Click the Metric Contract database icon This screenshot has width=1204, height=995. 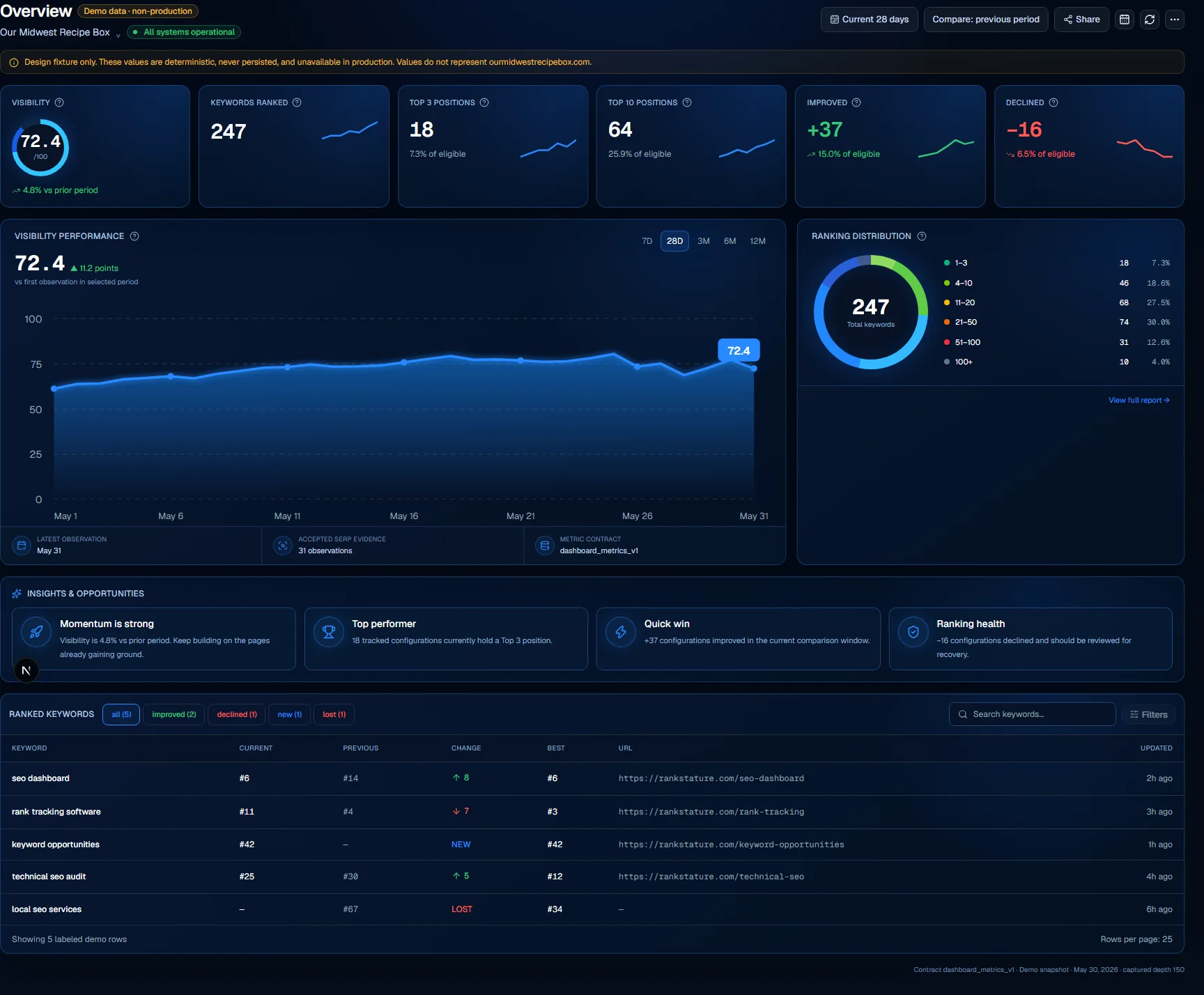[x=545, y=546]
